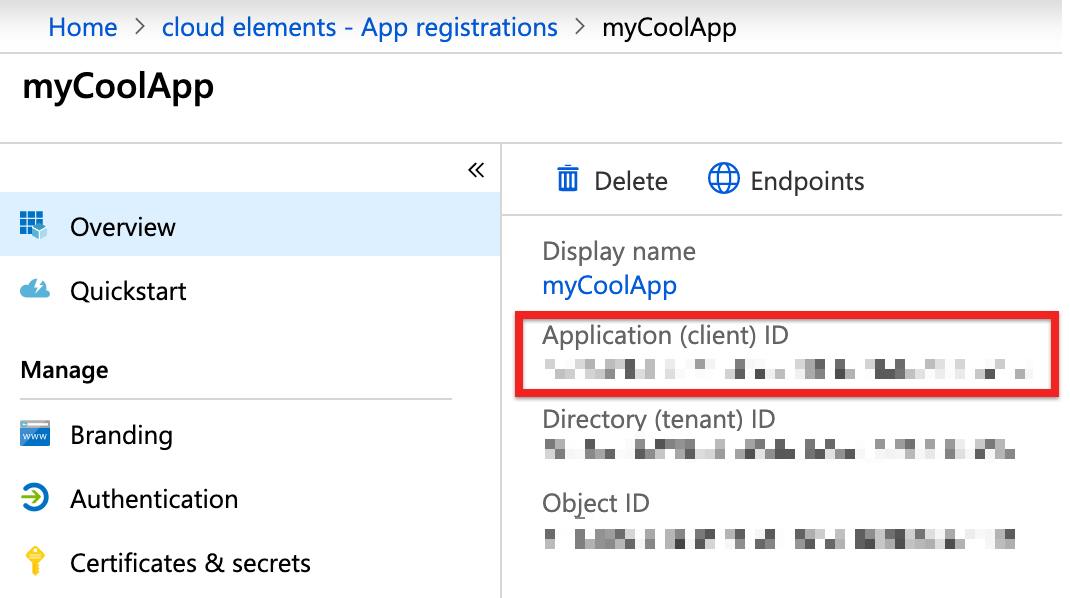1070x598 pixels.
Task: Click the Certificates & secrets key icon
Action: coord(34,562)
